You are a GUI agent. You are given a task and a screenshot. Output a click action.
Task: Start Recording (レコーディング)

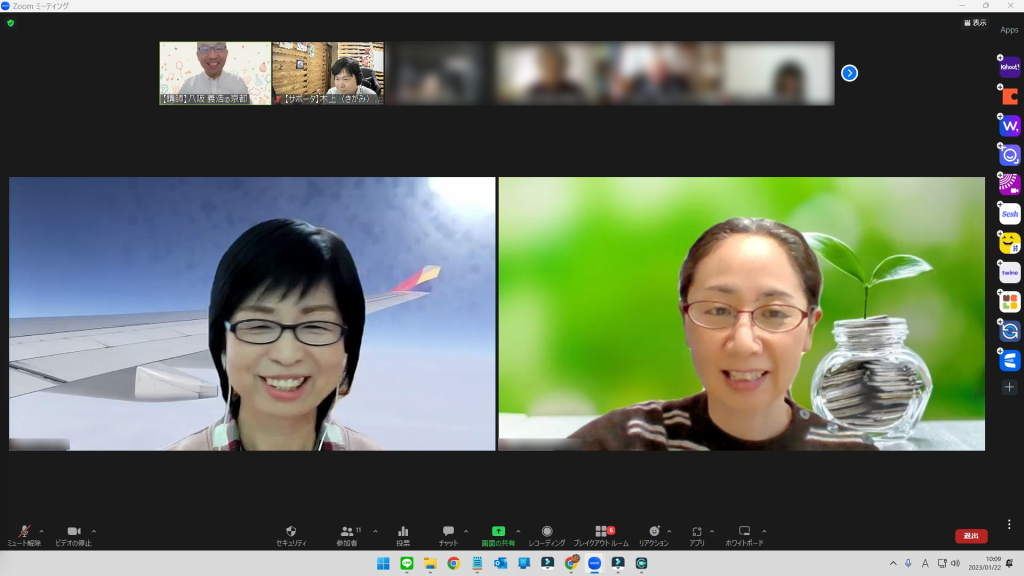pyautogui.click(x=547, y=535)
